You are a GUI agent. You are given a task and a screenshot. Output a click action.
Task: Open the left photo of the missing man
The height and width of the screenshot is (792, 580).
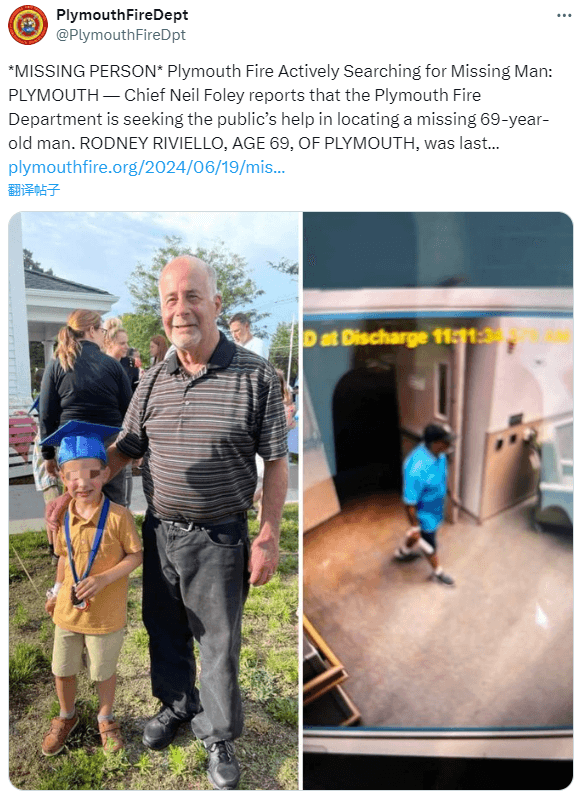155,501
